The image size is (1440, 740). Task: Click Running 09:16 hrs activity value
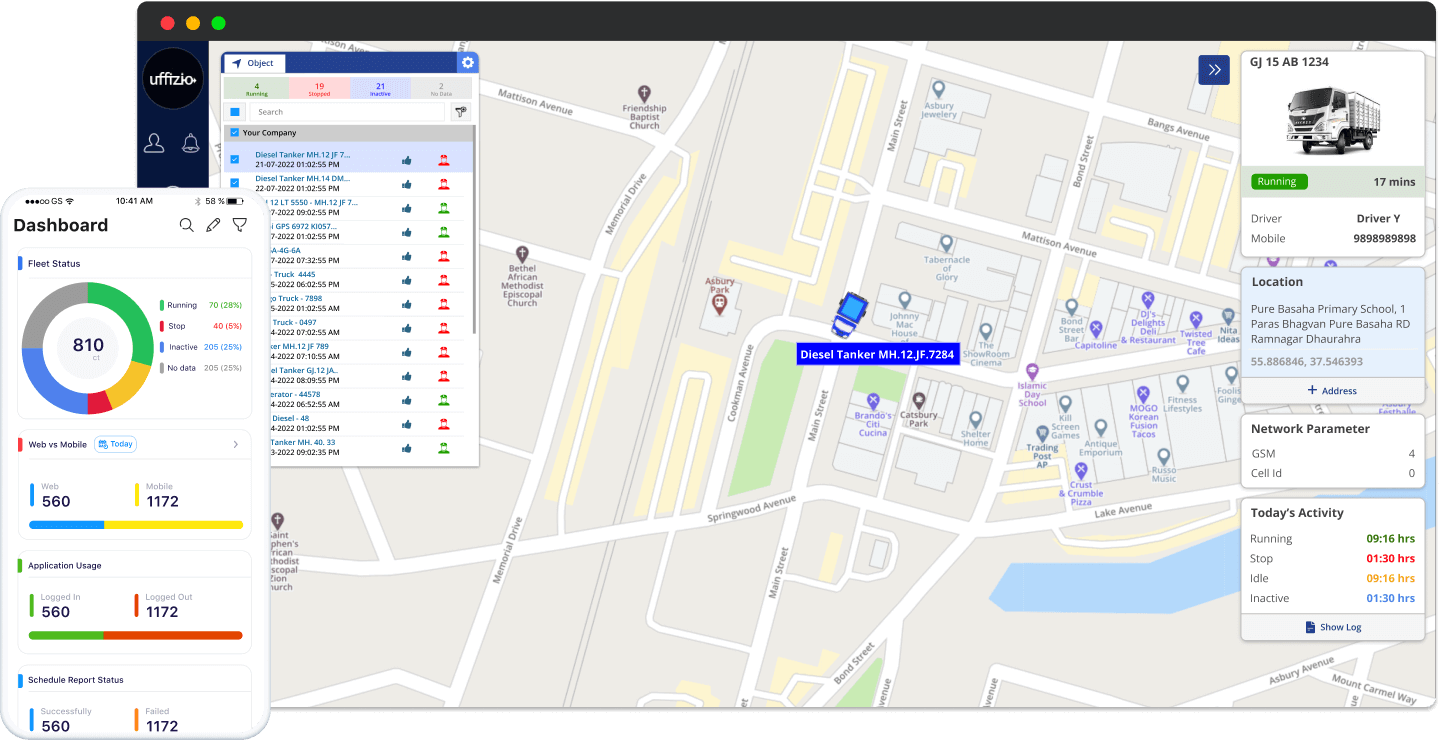point(1390,538)
